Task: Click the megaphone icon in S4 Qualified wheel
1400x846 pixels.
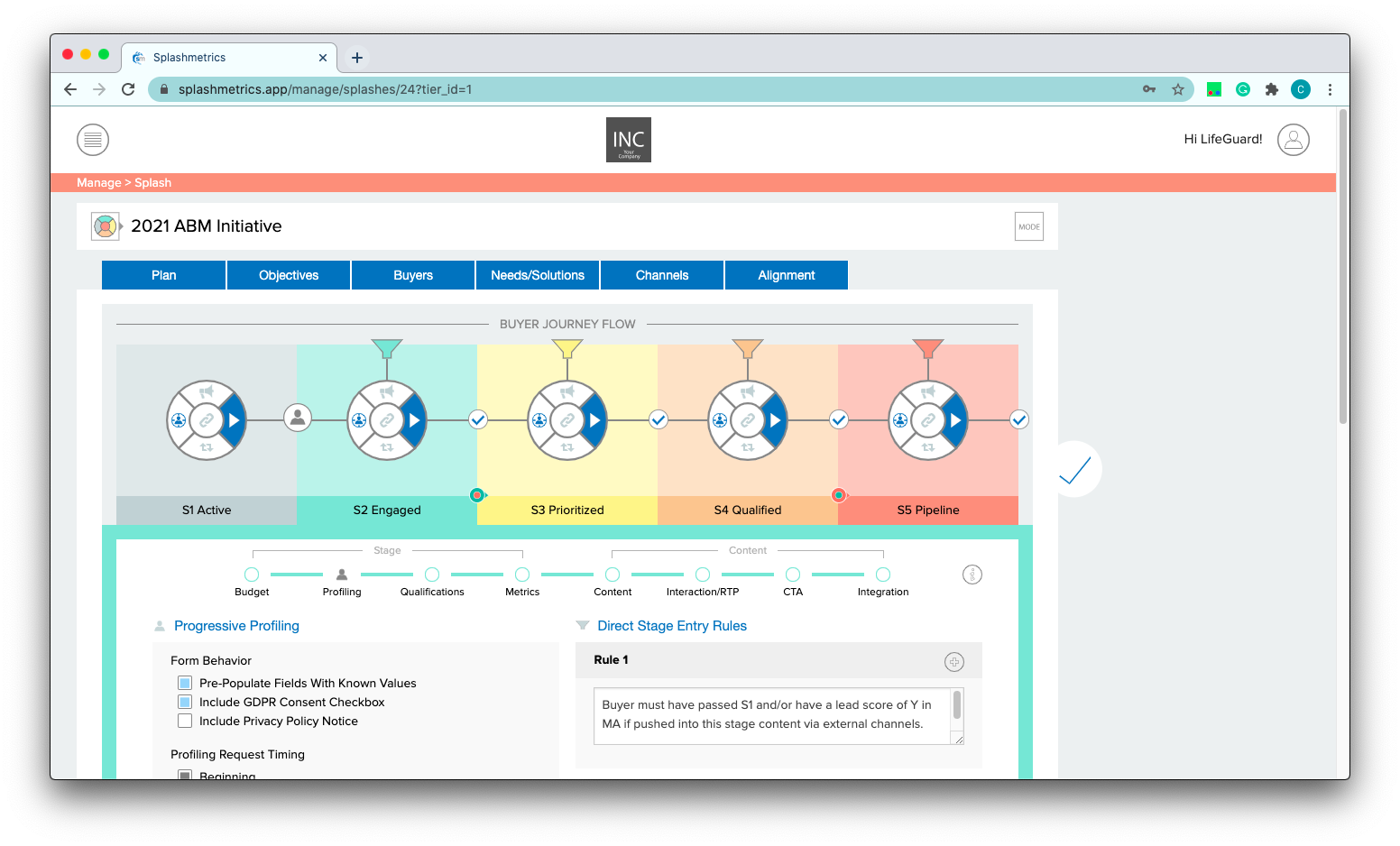Action: (748, 391)
